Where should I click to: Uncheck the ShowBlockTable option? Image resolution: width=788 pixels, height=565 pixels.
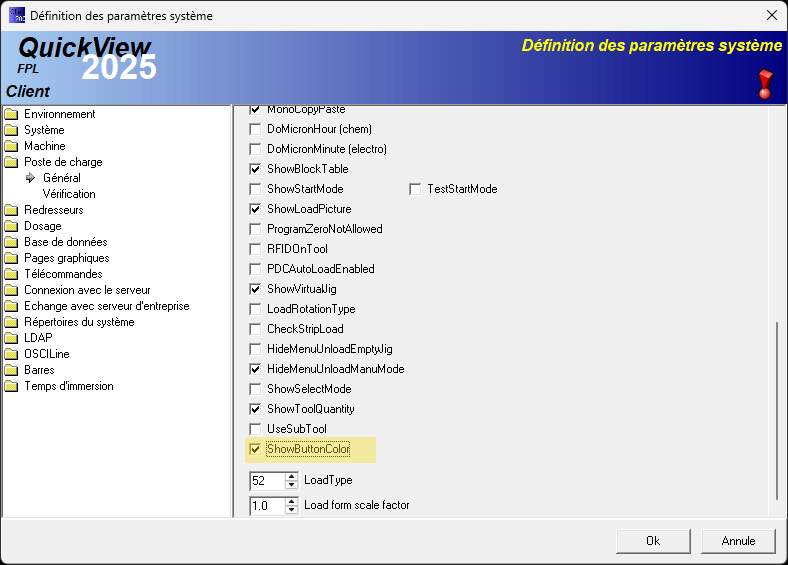click(255, 169)
